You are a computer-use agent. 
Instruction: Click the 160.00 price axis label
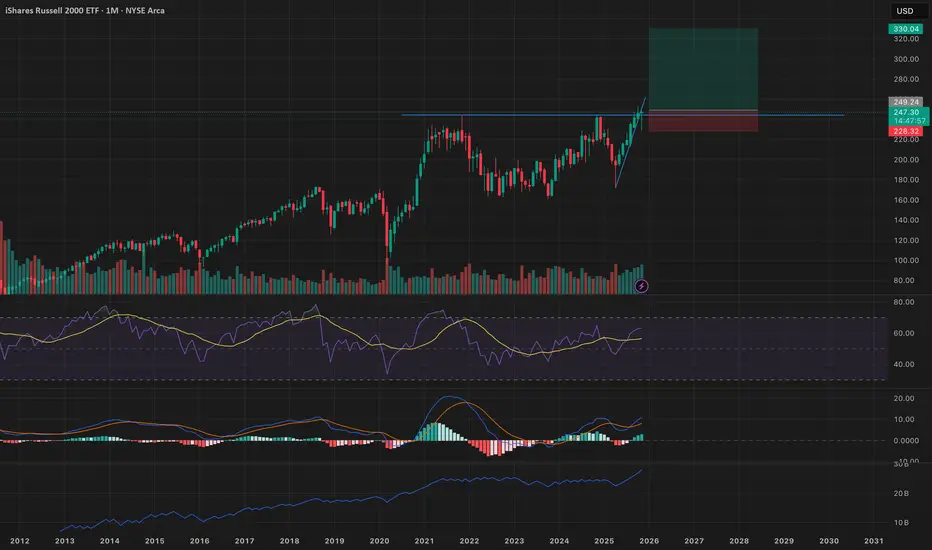coord(906,200)
